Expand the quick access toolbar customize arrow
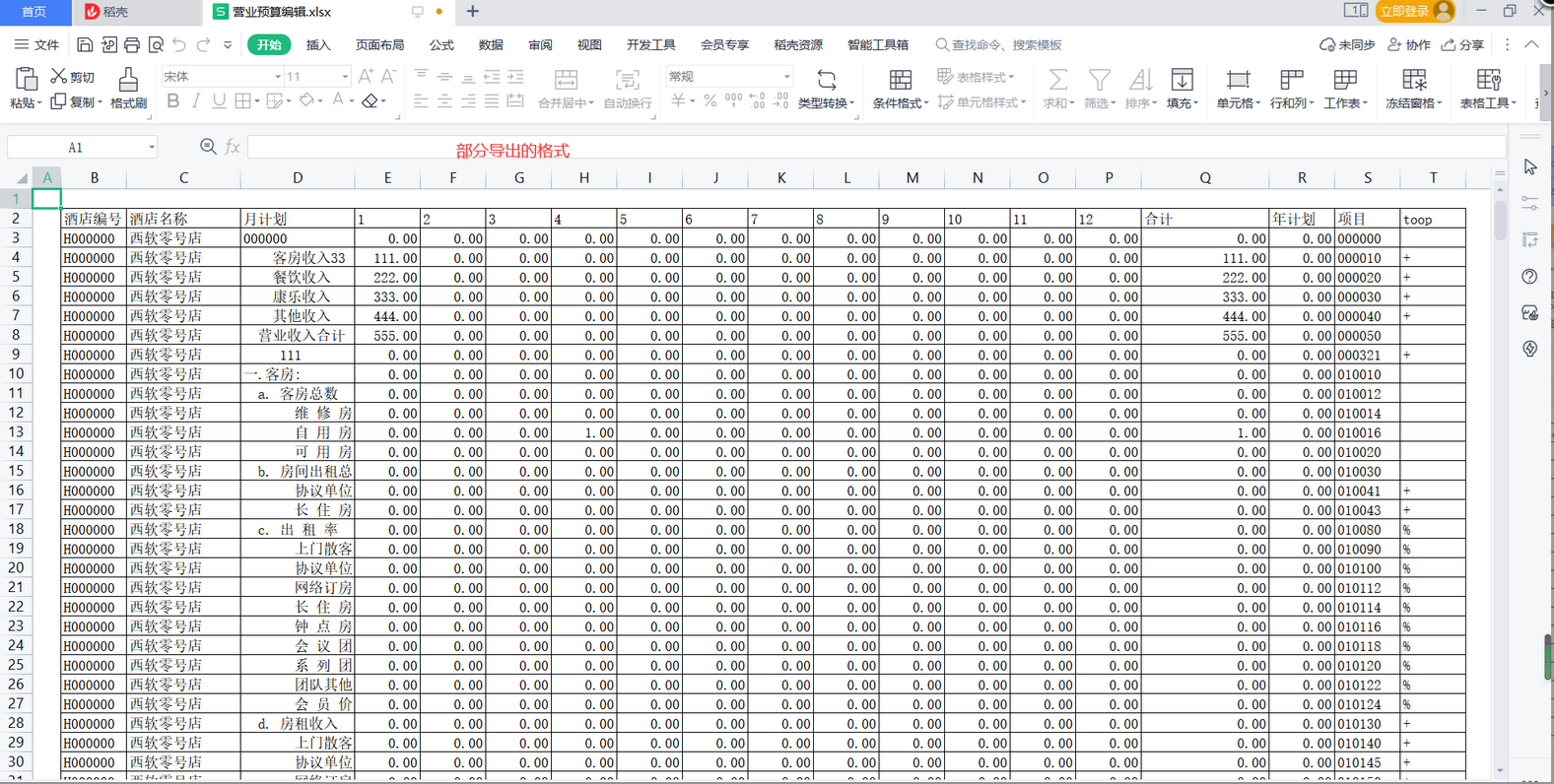Viewport: 1554px width, 784px height. click(x=228, y=44)
